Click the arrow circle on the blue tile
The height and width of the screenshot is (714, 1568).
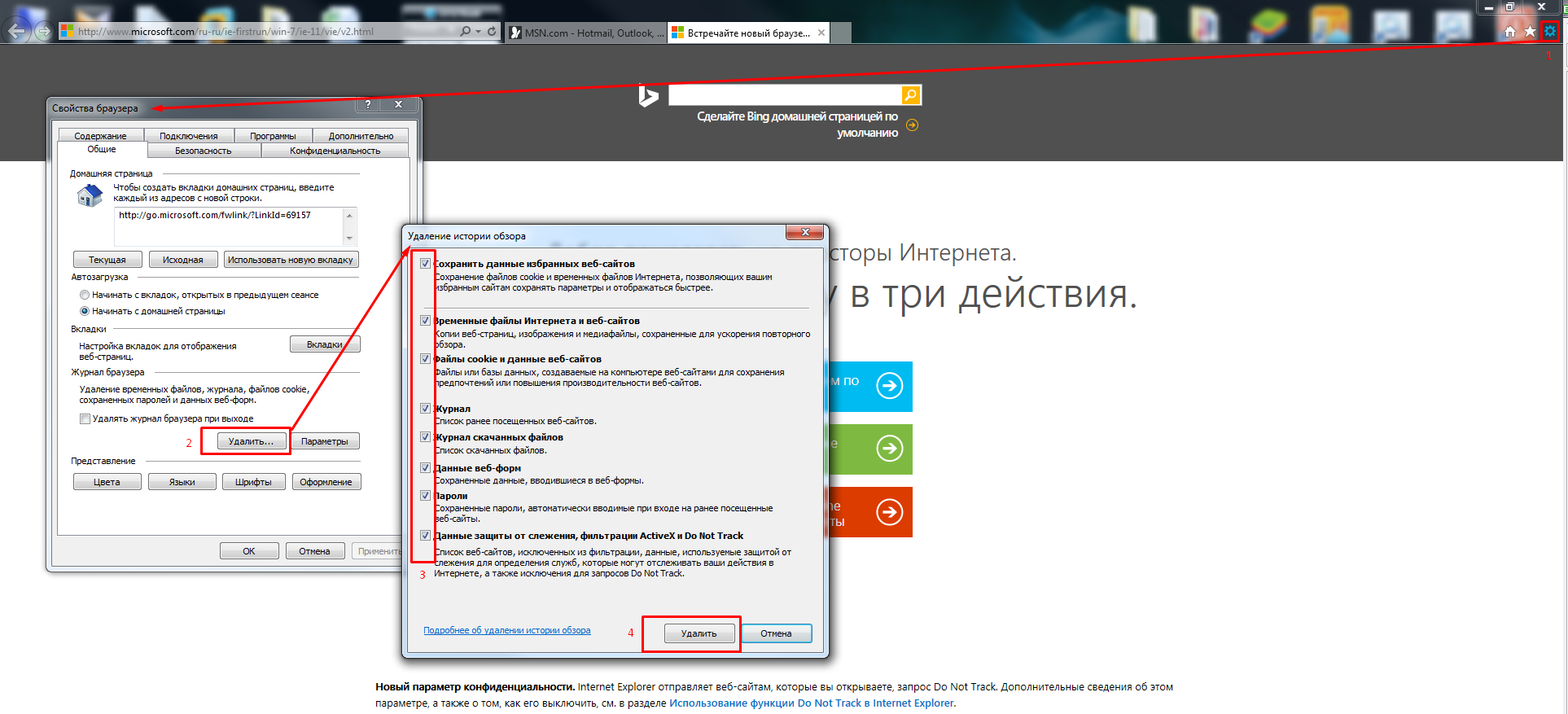[890, 385]
